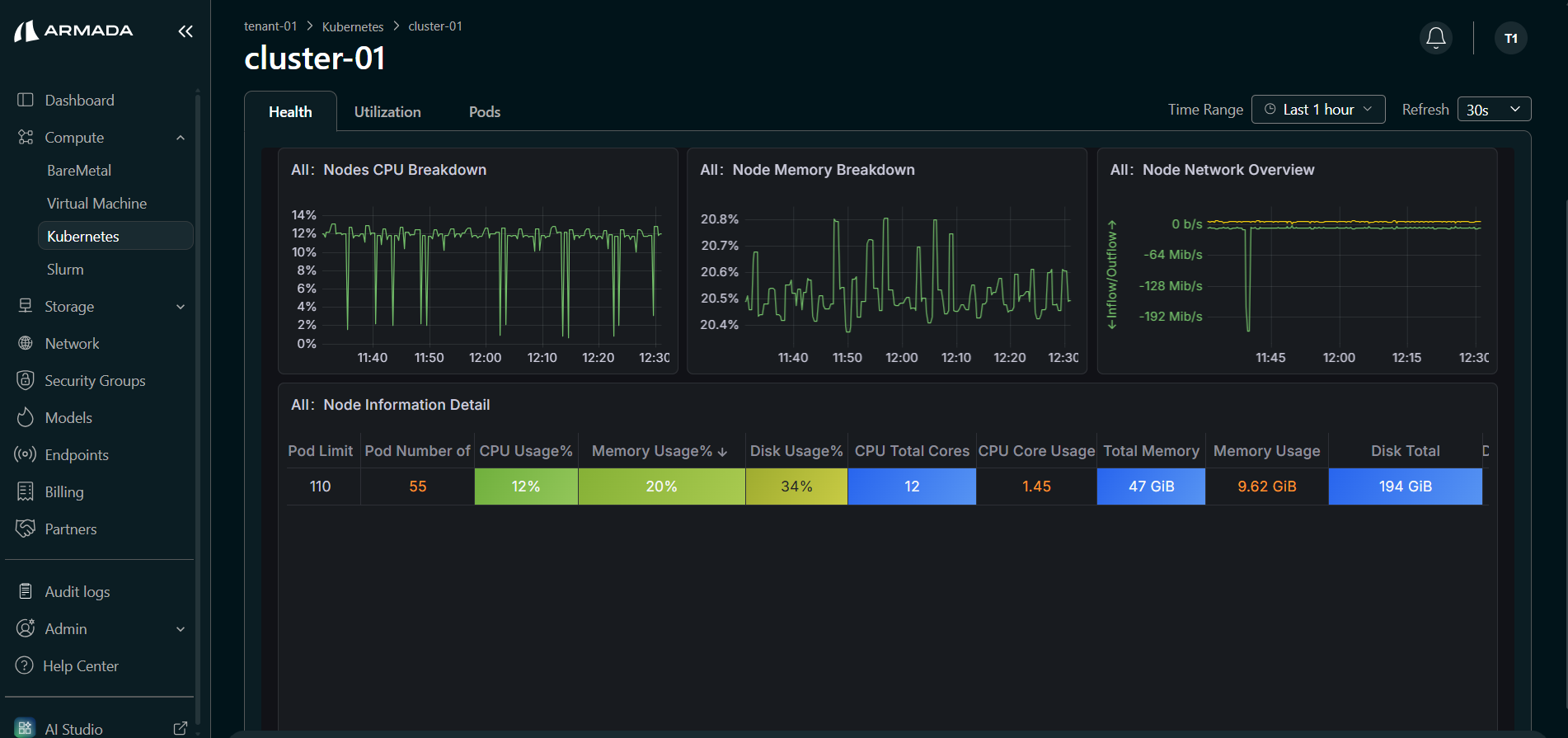Open the Dashboard page link
Viewport: 1568px width, 738px height.
(79, 100)
